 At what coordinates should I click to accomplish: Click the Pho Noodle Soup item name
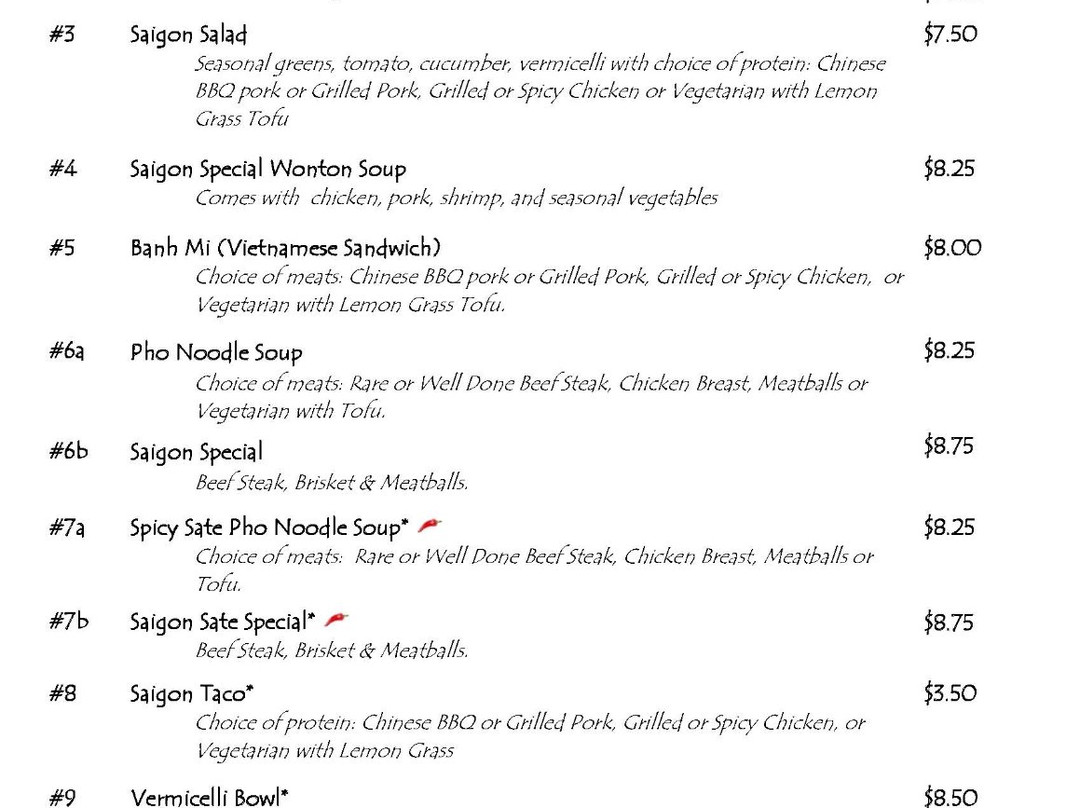pyautogui.click(x=216, y=353)
